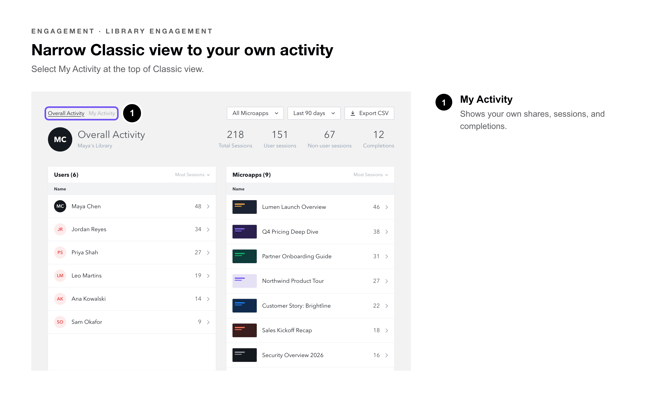670x402 pixels.
Task: Click Priya Shah's PS avatar icon
Action: [60, 252]
